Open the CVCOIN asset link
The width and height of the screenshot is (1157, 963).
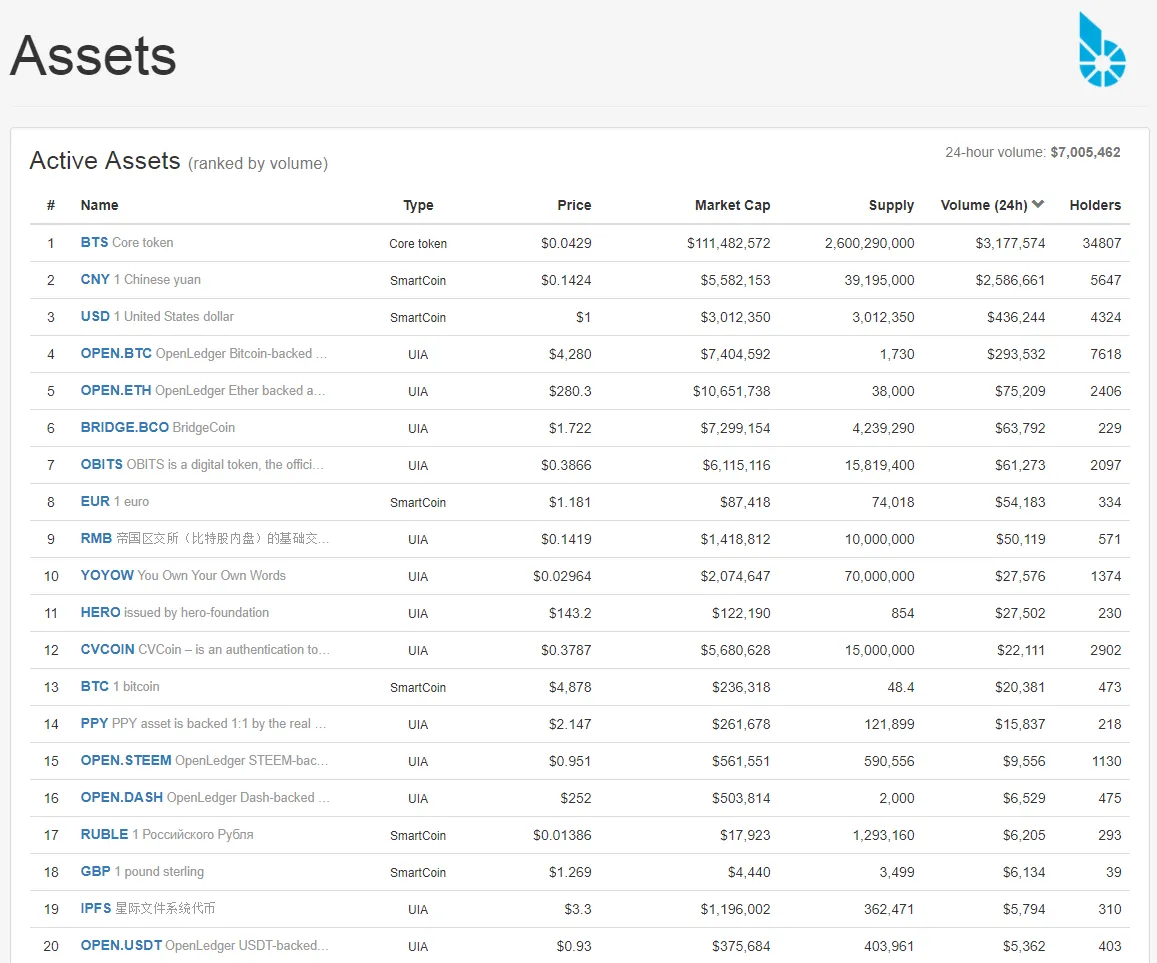(107, 649)
